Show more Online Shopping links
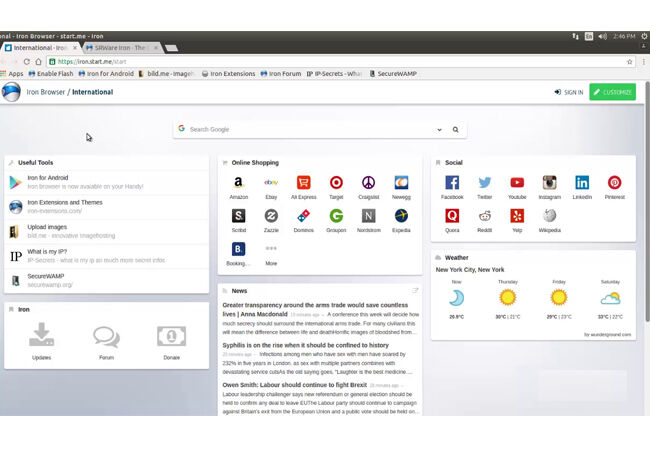 (271, 249)
